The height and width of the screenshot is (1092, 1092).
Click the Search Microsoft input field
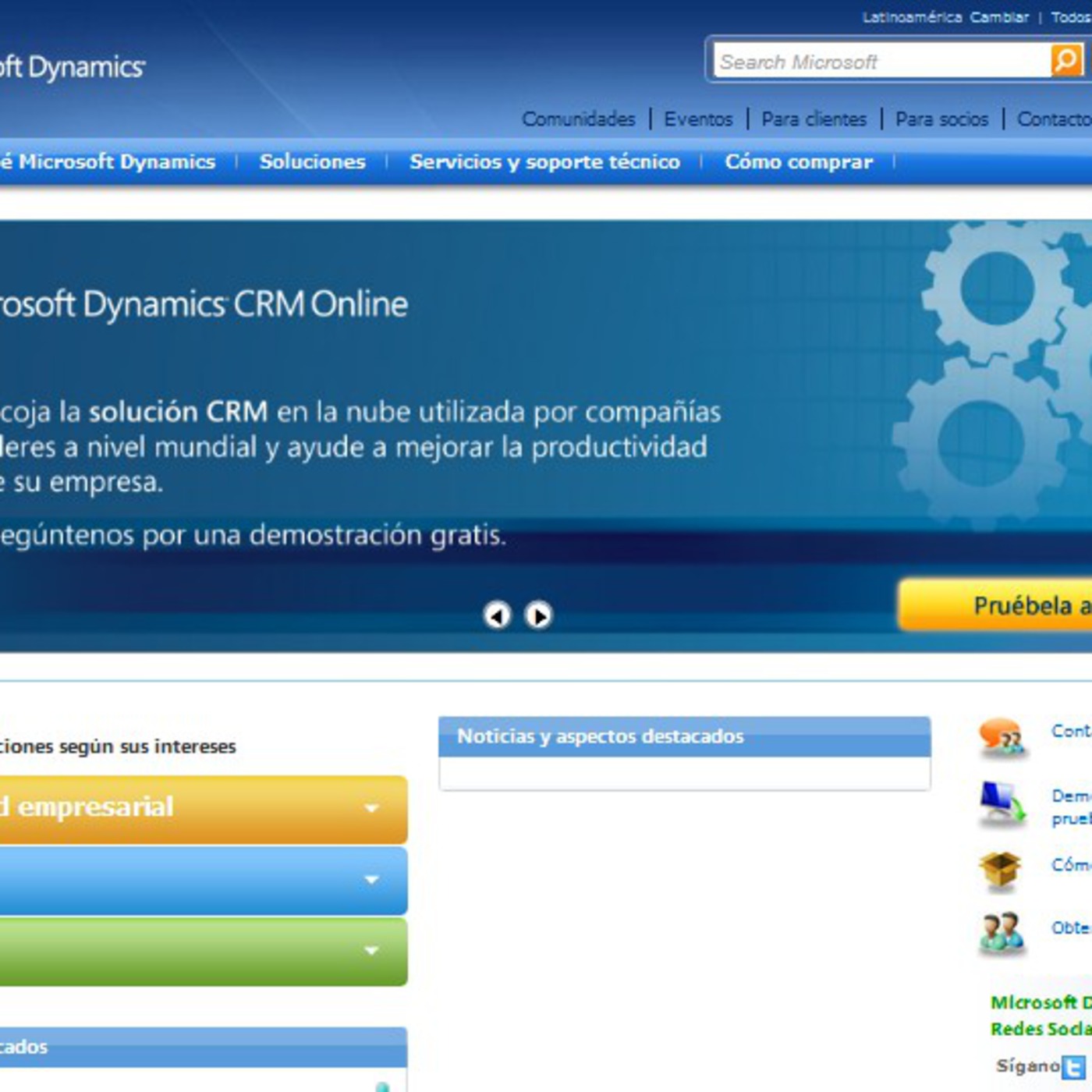pos(882,61)
